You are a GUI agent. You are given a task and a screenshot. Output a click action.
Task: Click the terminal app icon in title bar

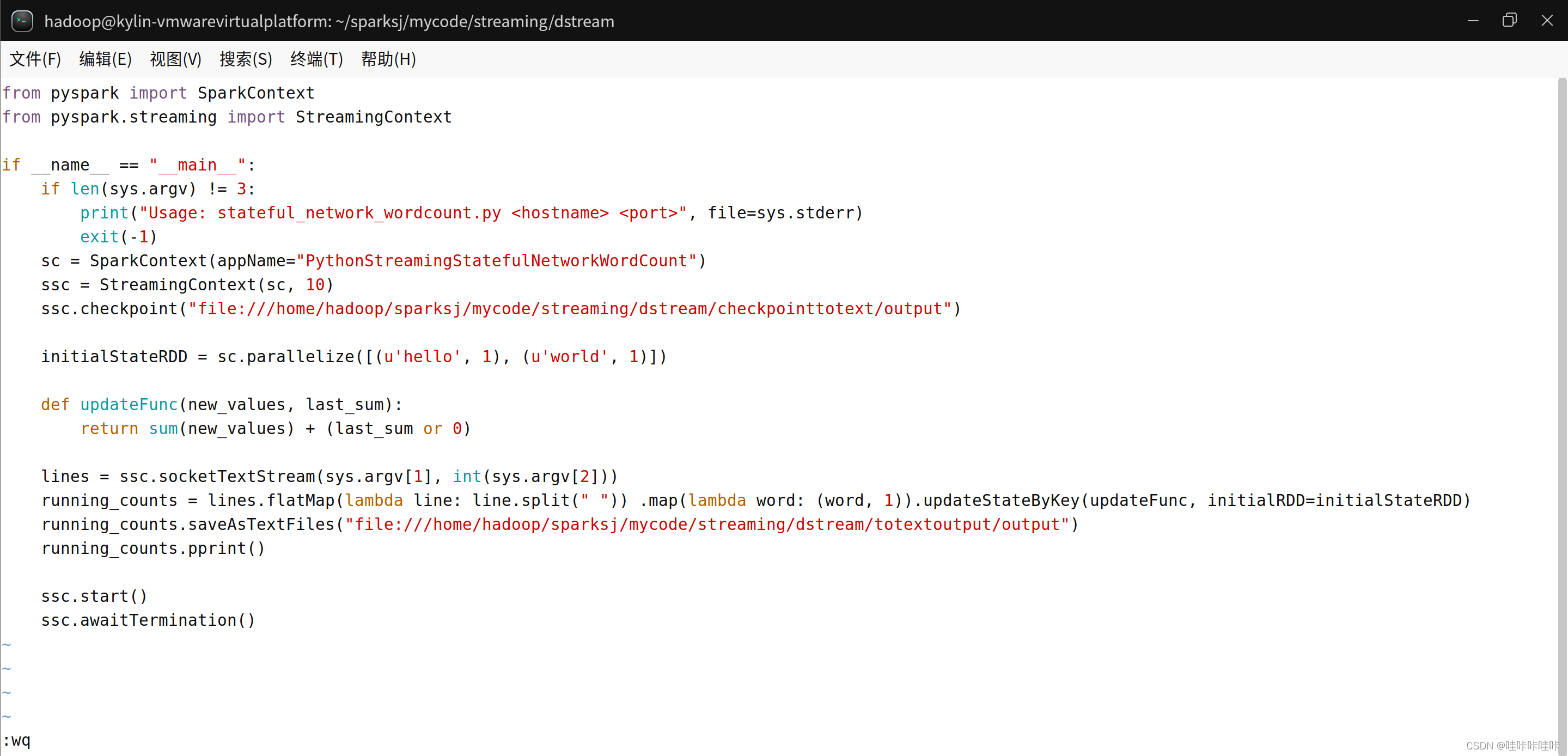(x=22, y=21)
